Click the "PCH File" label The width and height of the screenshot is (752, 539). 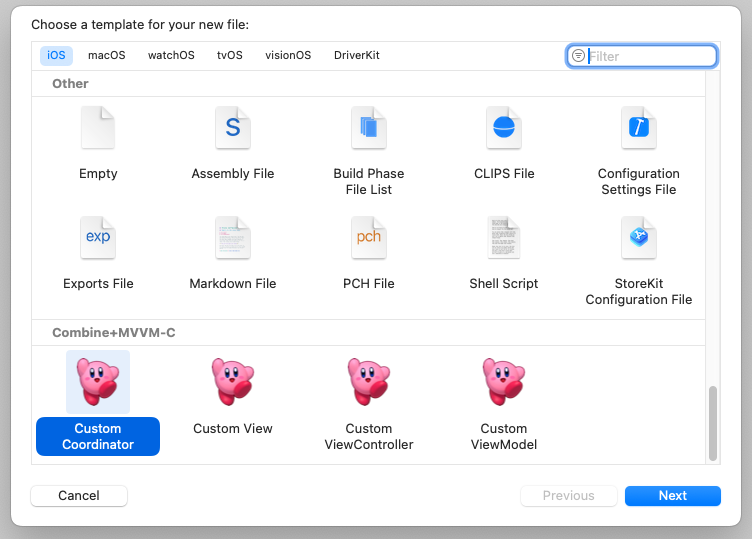(x=368, y=283)
